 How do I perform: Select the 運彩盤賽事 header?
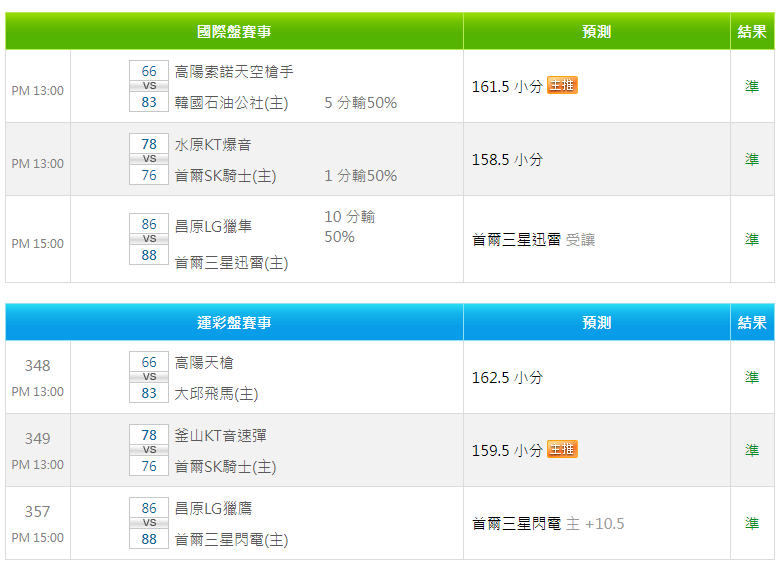point(234,322)
